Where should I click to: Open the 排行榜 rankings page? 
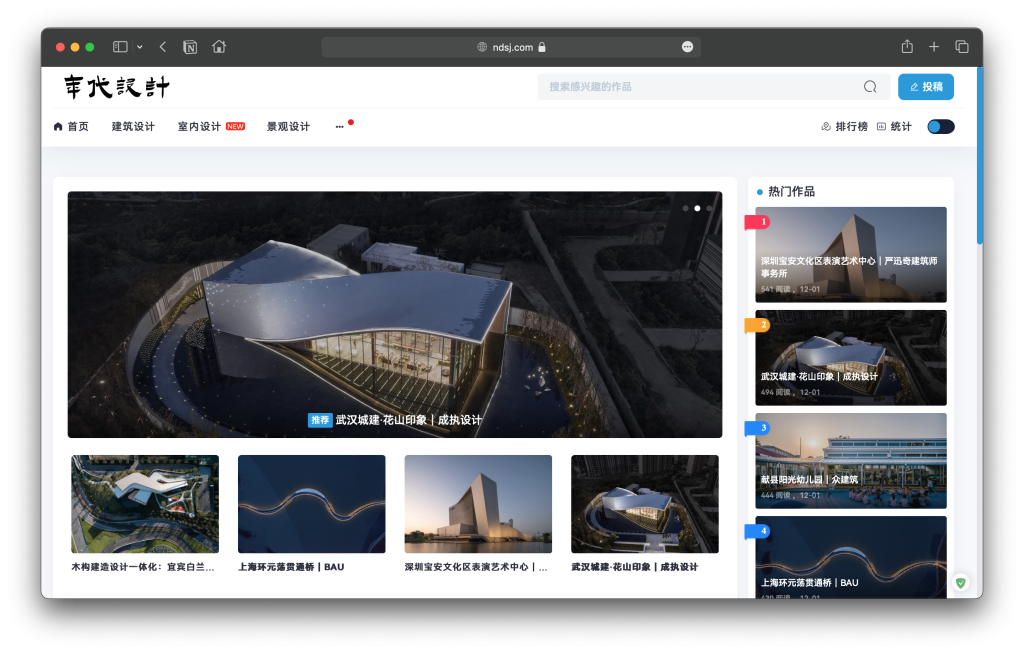coord(844,127)
